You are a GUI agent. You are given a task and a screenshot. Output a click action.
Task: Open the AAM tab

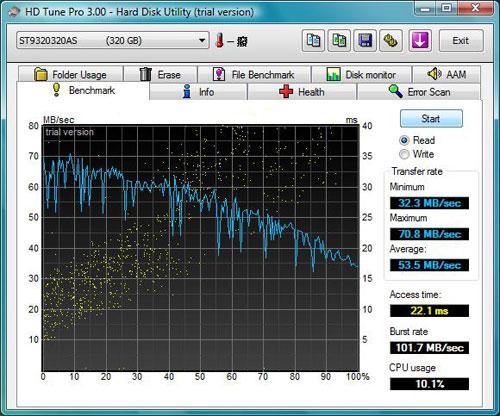coord(446,74)
